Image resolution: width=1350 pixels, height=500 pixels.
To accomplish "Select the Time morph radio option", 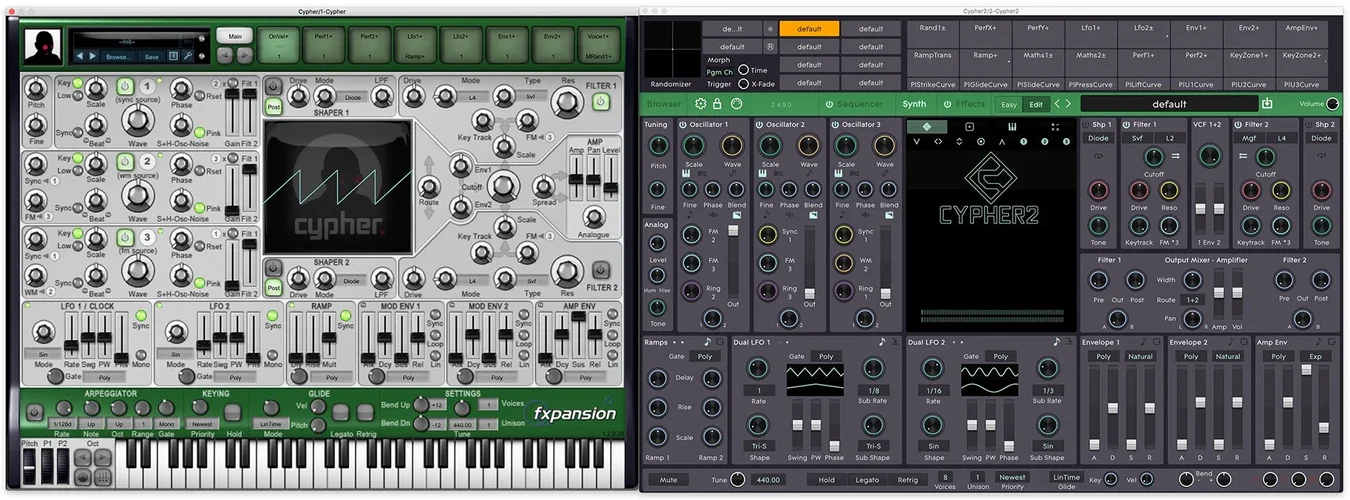I will point(745,71).
